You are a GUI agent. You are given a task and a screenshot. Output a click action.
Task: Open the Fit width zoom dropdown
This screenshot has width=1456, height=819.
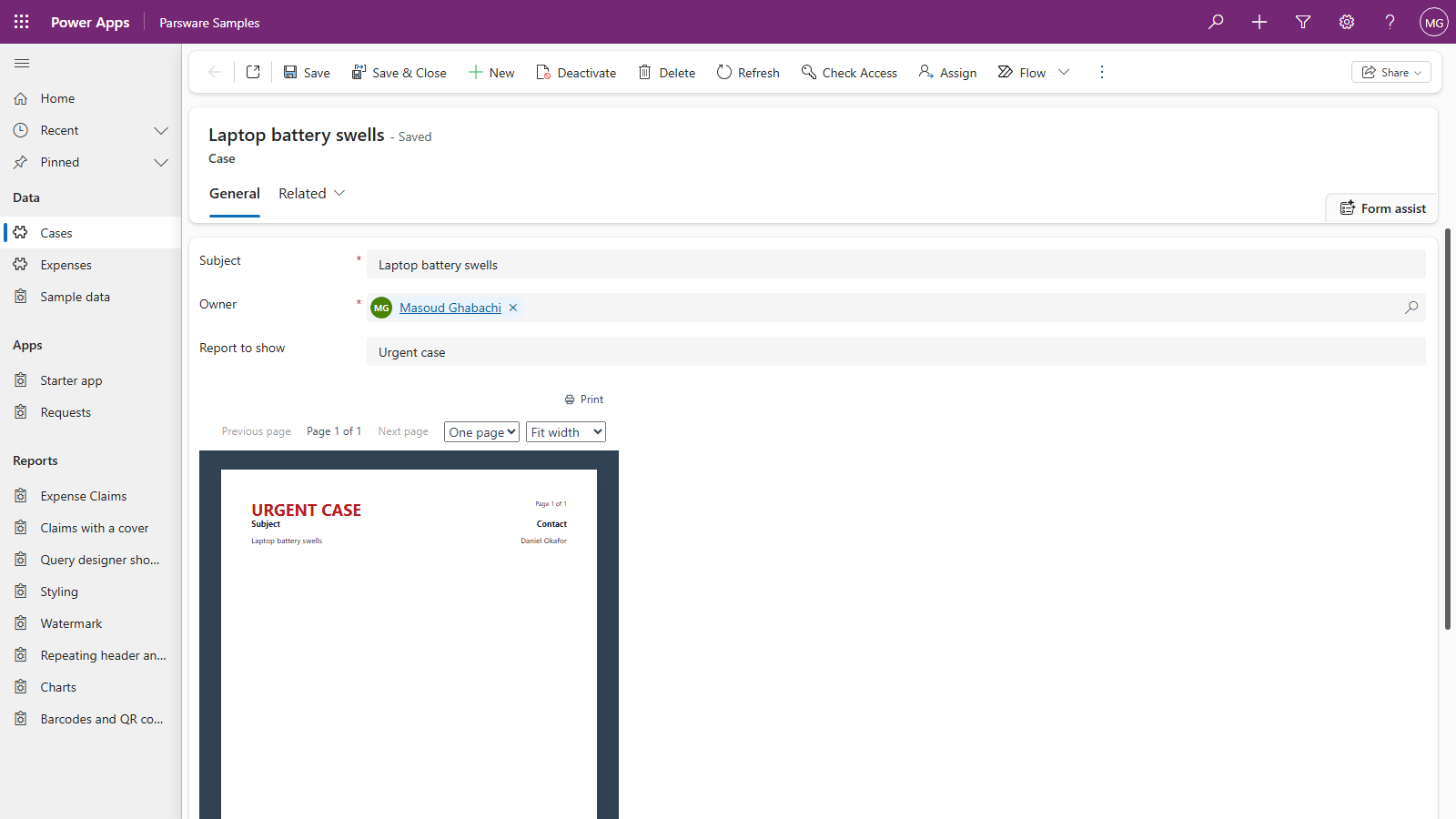click(566, 432)
